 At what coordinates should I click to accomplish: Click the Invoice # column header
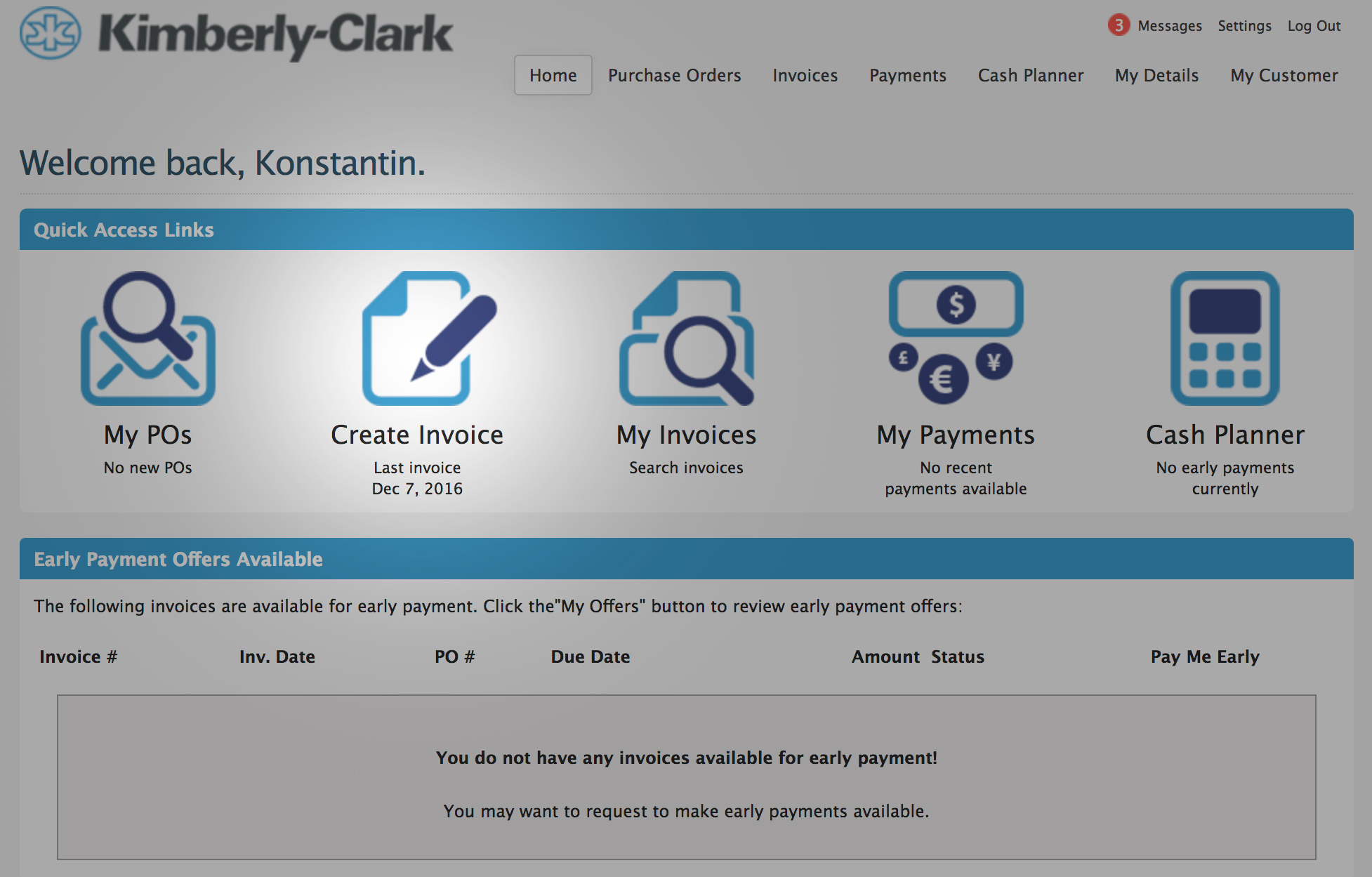tap(79, 657)
